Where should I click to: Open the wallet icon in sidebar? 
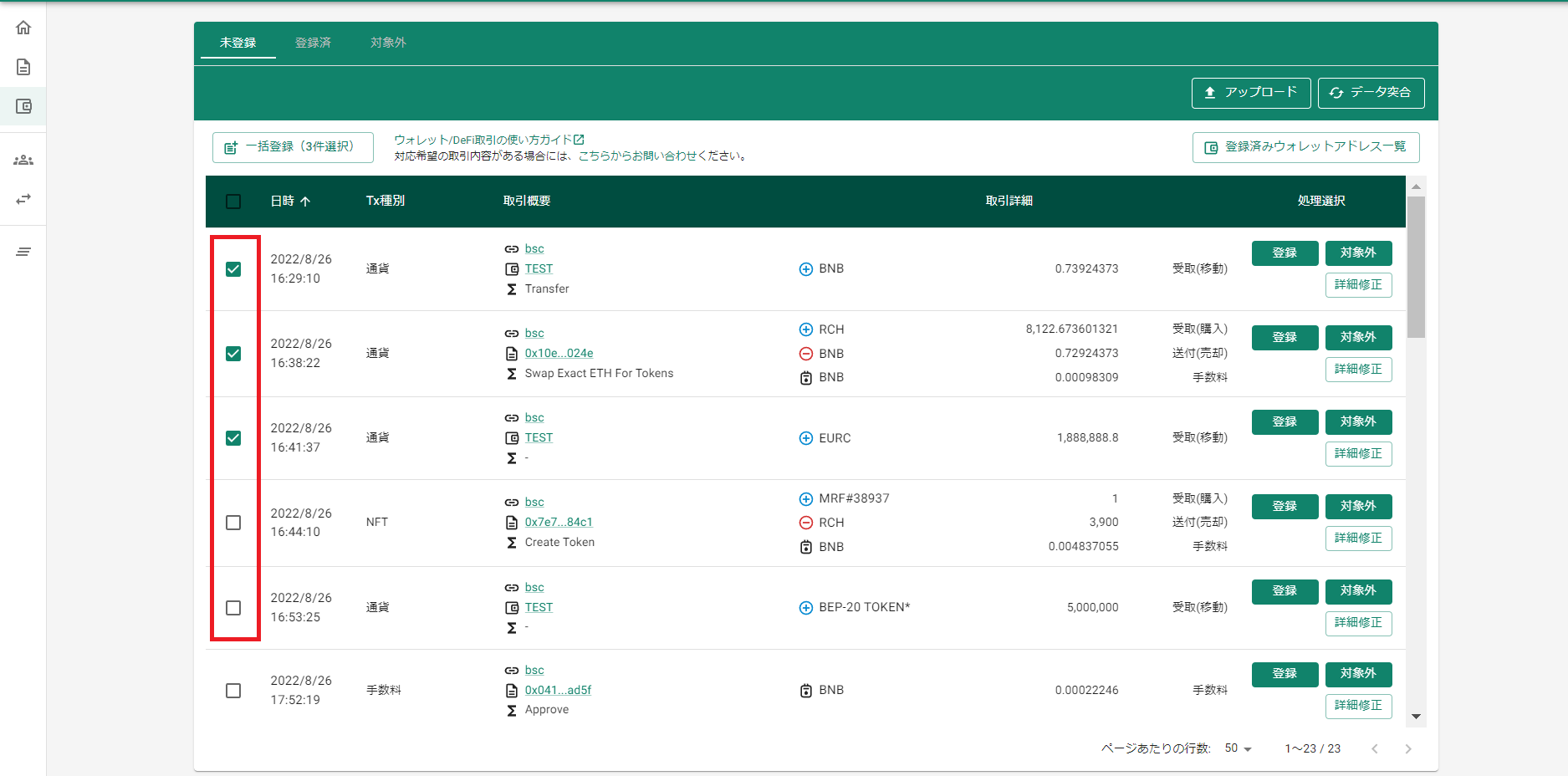[23, 106]
